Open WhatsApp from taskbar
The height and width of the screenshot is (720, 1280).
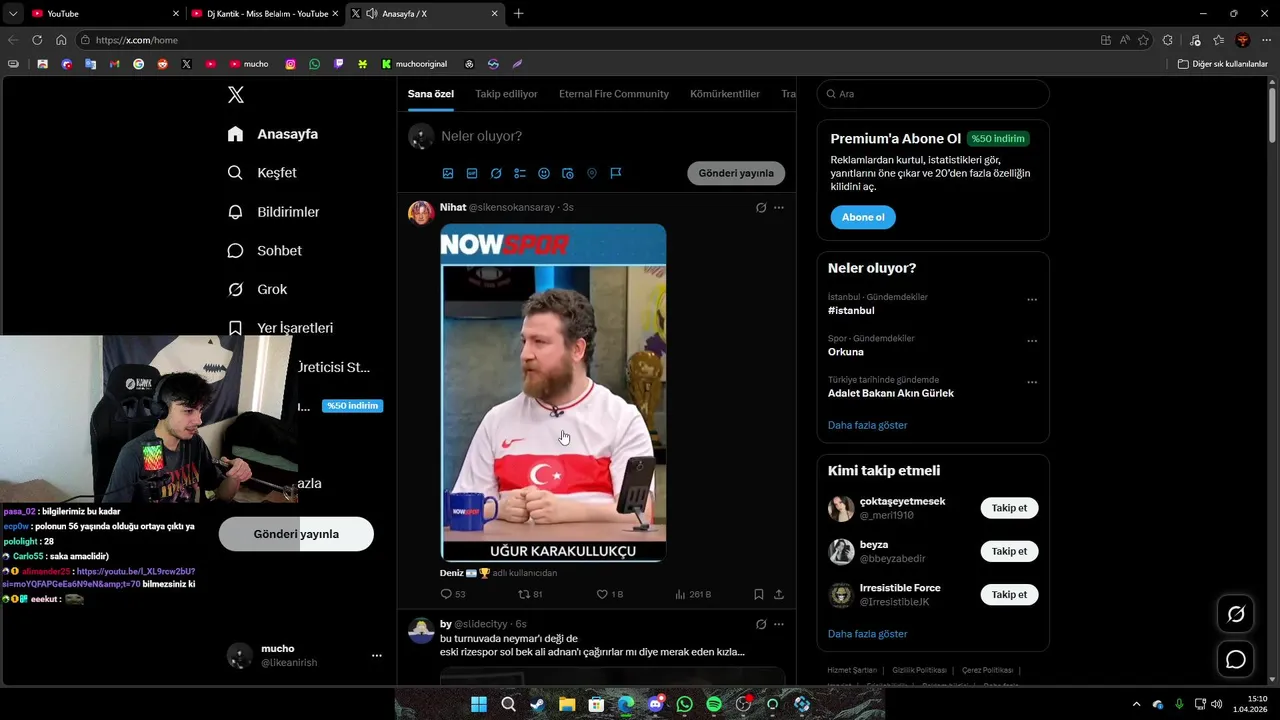(x=684, y=704)
